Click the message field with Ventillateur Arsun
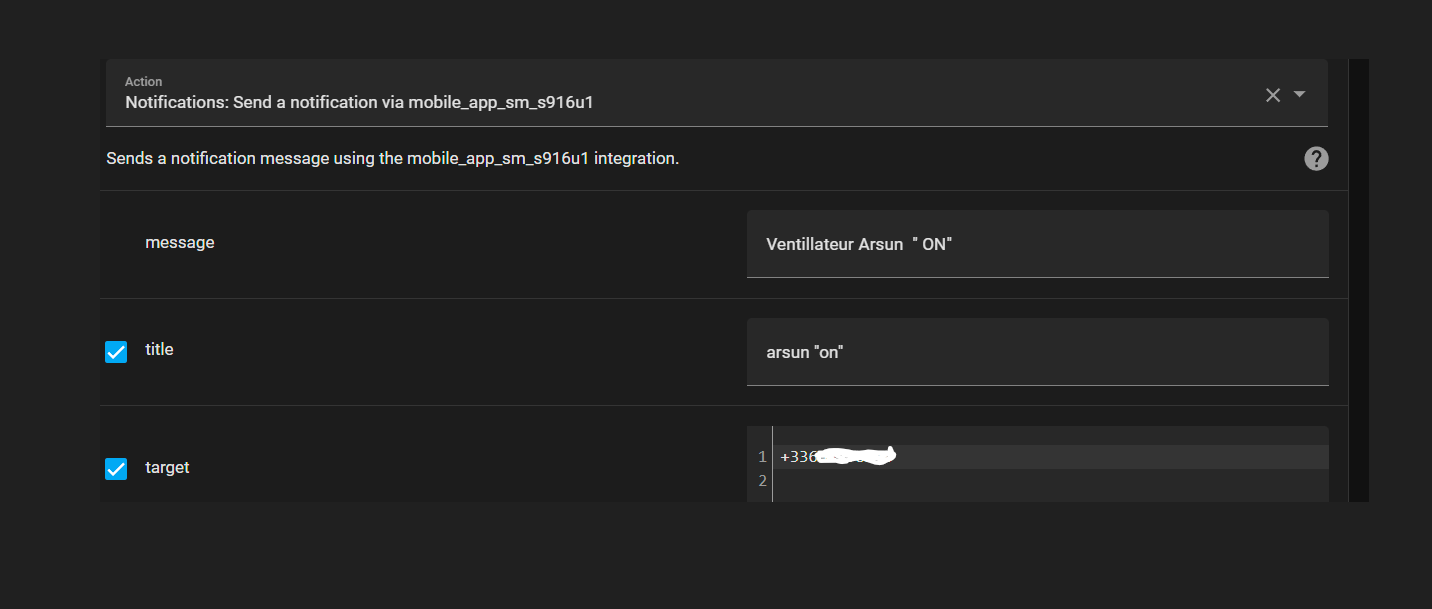 pos(1036,244)
